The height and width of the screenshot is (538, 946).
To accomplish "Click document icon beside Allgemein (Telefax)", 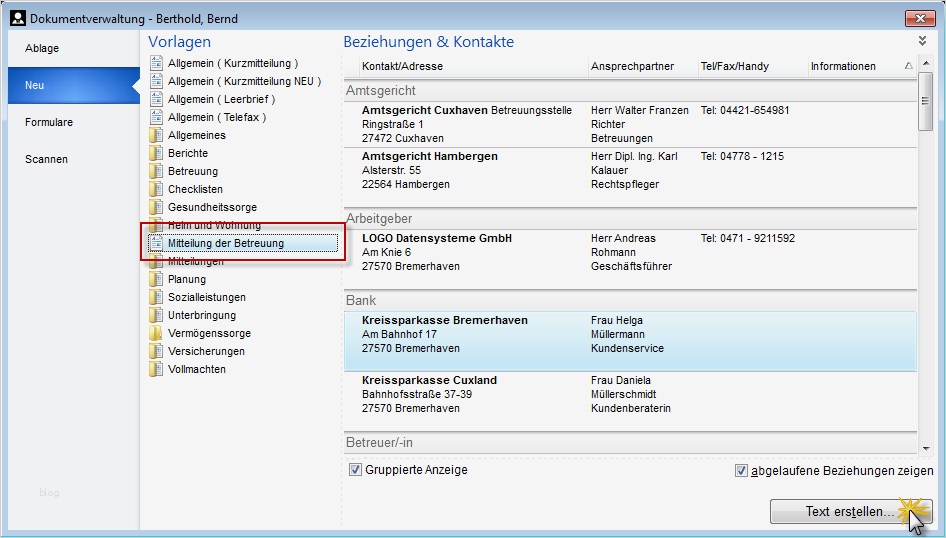I will coord(156,117).
